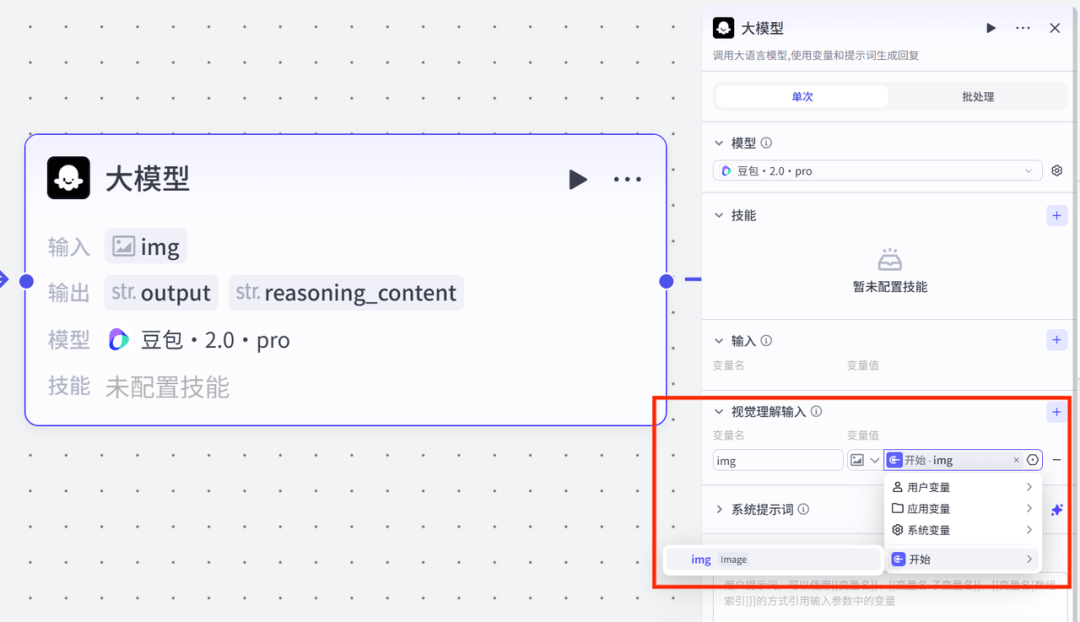The width and height of the screenshot is (1080, 622).
Task: Click the reasoning_content tag on node card
Action: tap(346, 293)
